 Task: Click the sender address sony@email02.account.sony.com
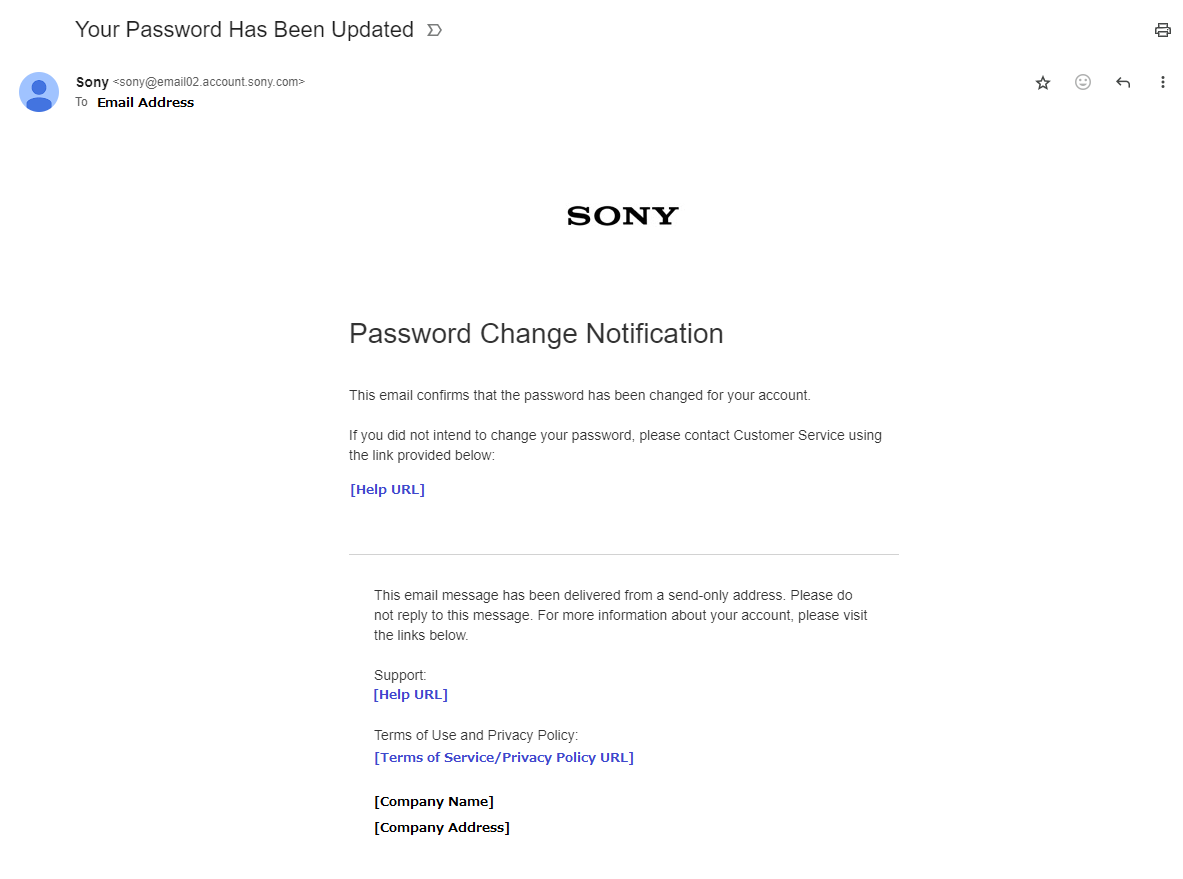coord(209,82)
